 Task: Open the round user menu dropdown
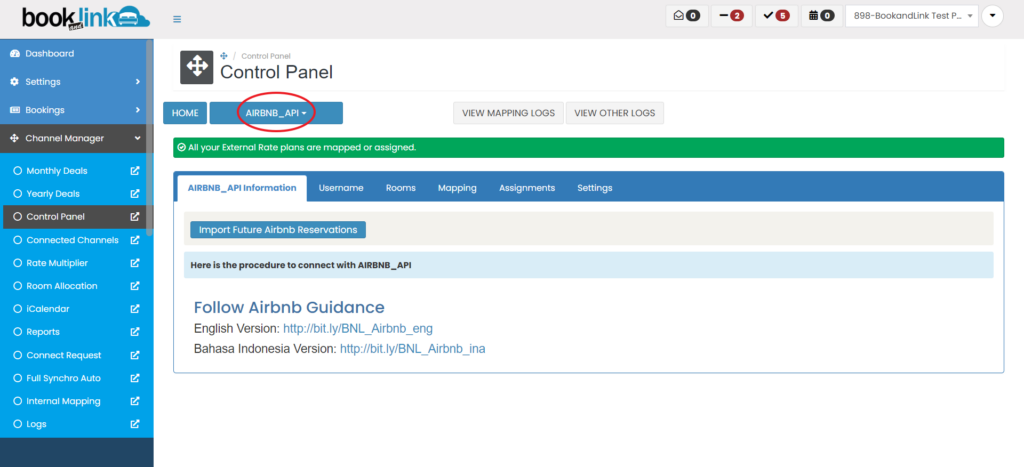point(993,16)
